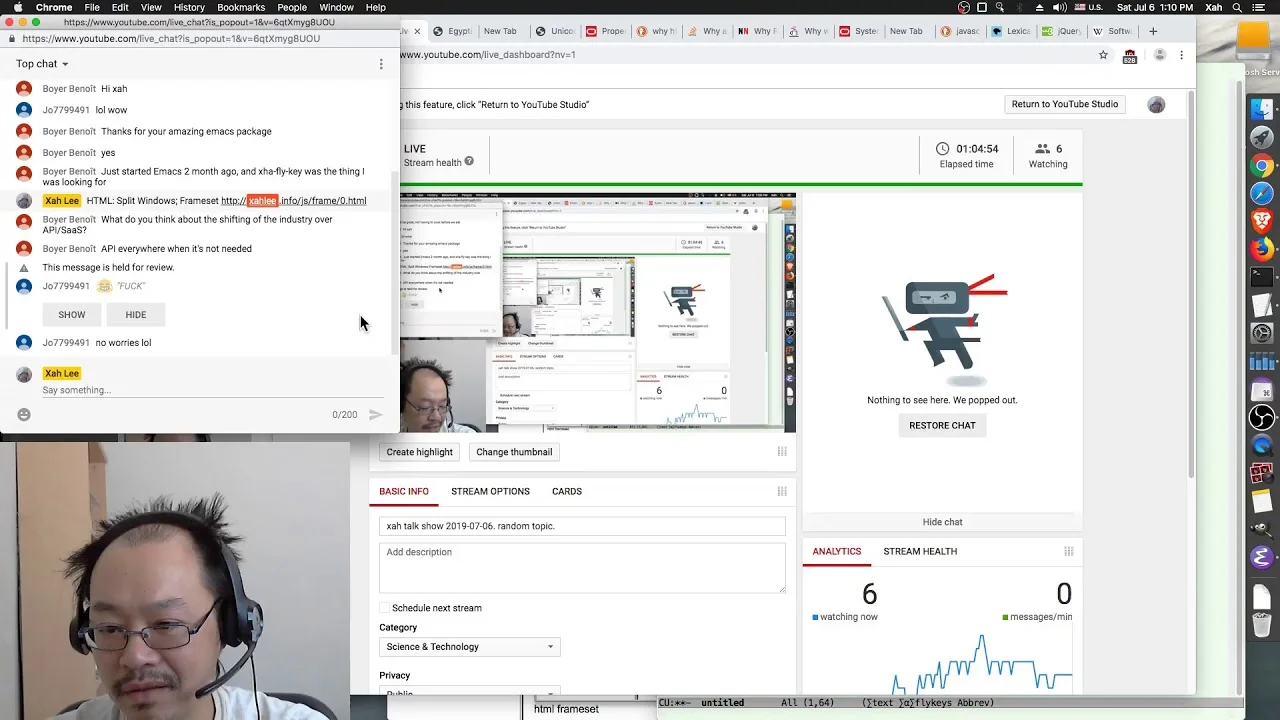Open the xahlee.info frameset link in chat
Screen dimensions: 1280x720
pos(293,201)
